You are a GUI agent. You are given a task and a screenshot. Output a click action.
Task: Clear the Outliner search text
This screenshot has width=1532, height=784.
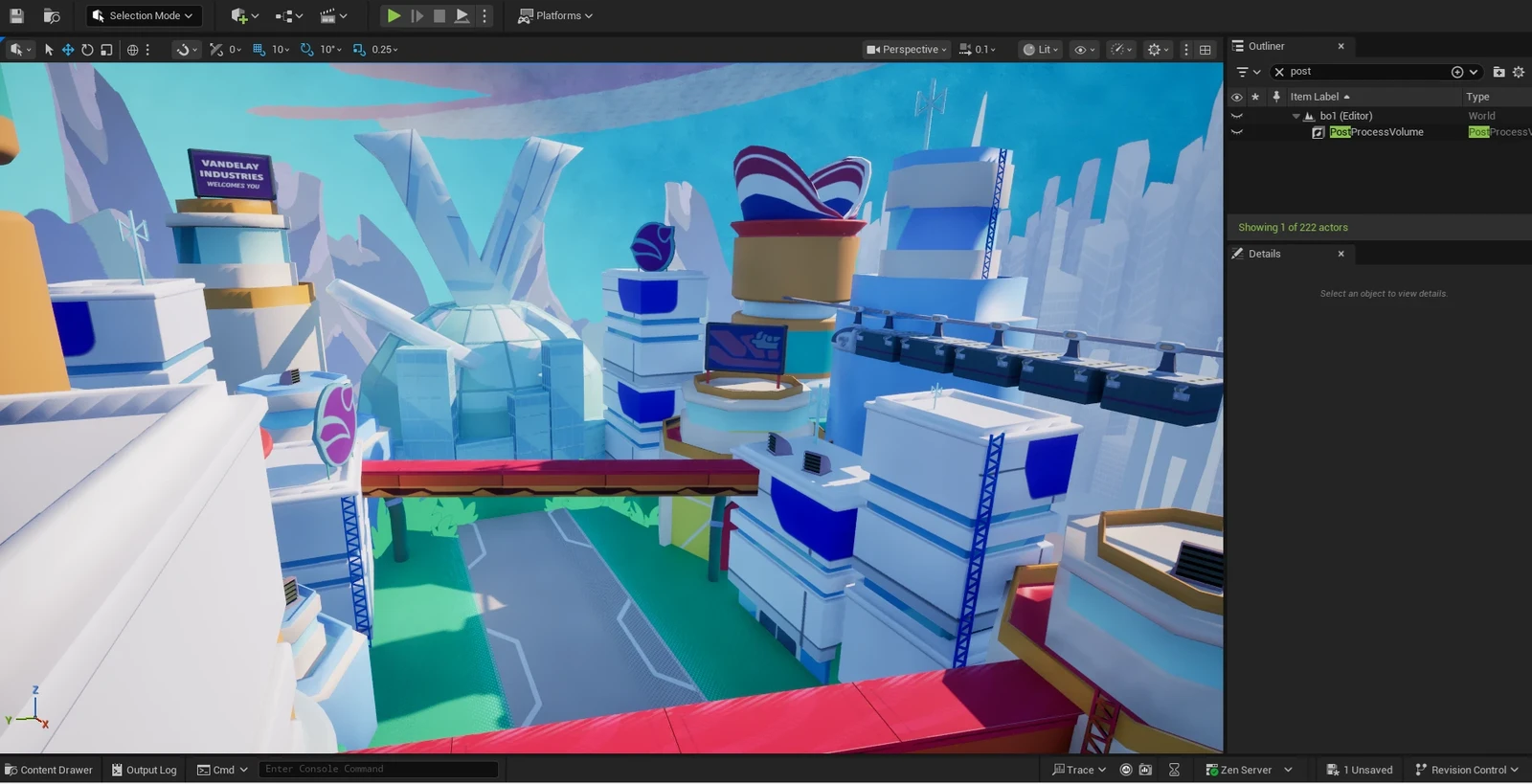[1279, 72]
